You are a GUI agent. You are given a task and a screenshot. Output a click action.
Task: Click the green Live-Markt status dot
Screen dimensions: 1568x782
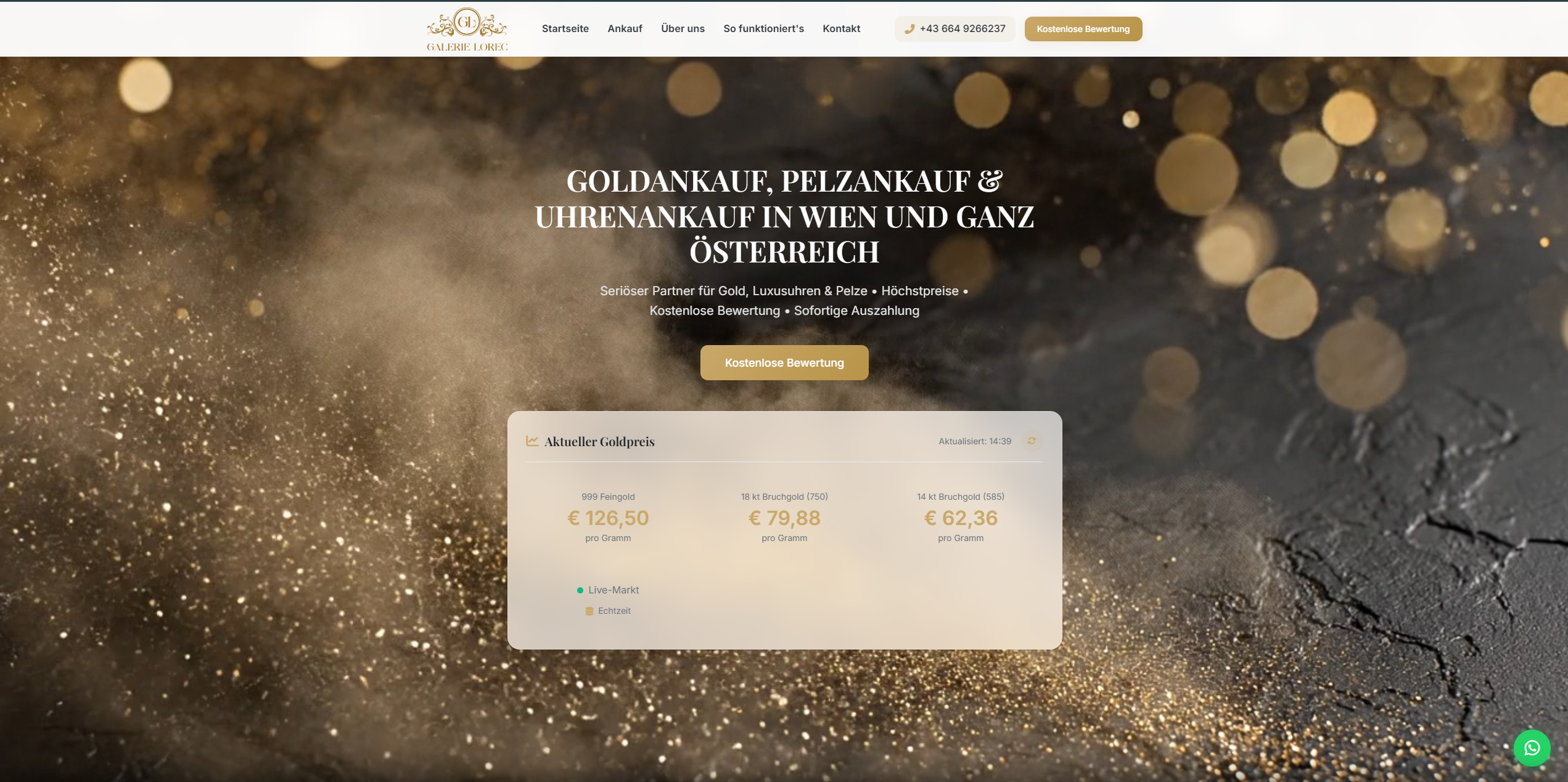tap(580, 590)
